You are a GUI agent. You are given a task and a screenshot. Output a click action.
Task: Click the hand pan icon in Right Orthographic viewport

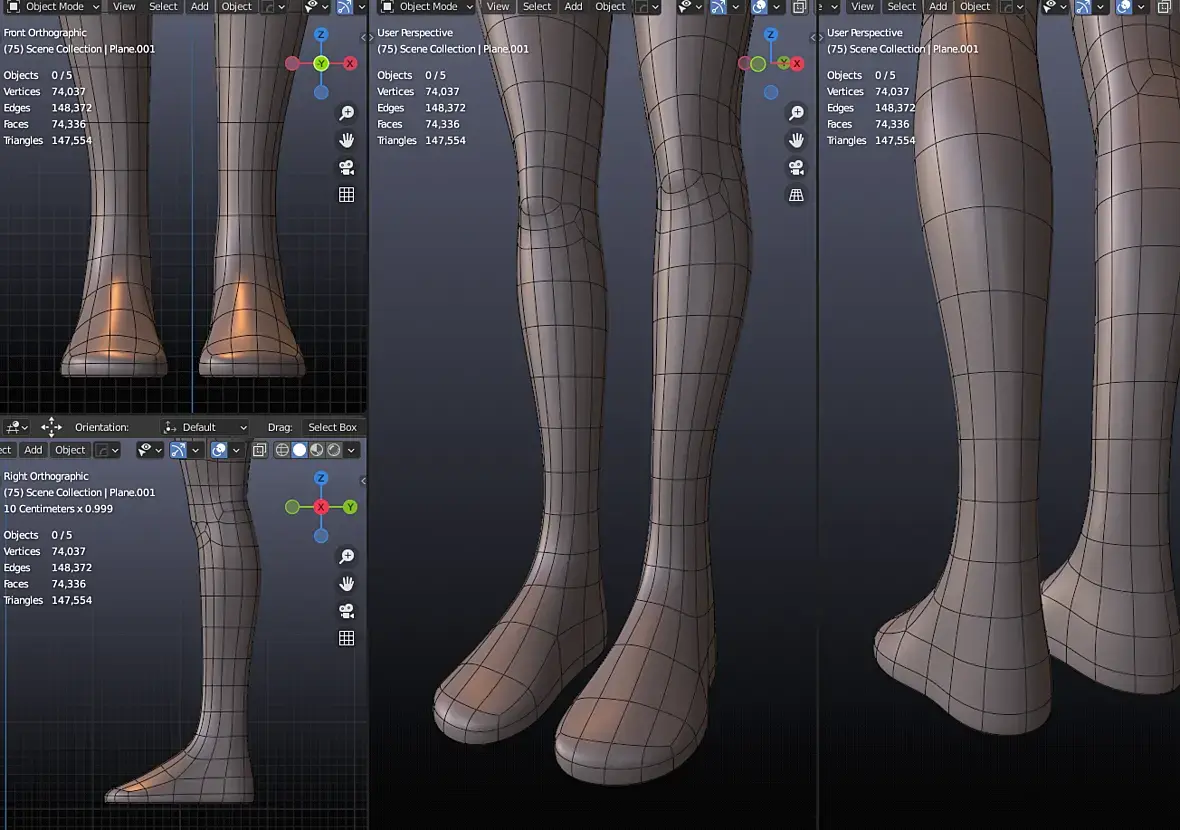click(347, 583)
